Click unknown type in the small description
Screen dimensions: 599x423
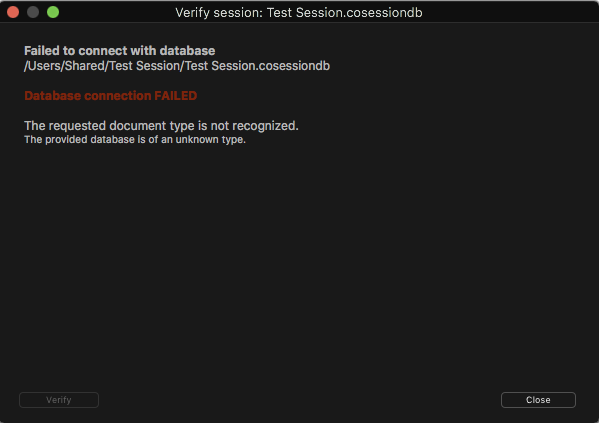pos(210,139)
